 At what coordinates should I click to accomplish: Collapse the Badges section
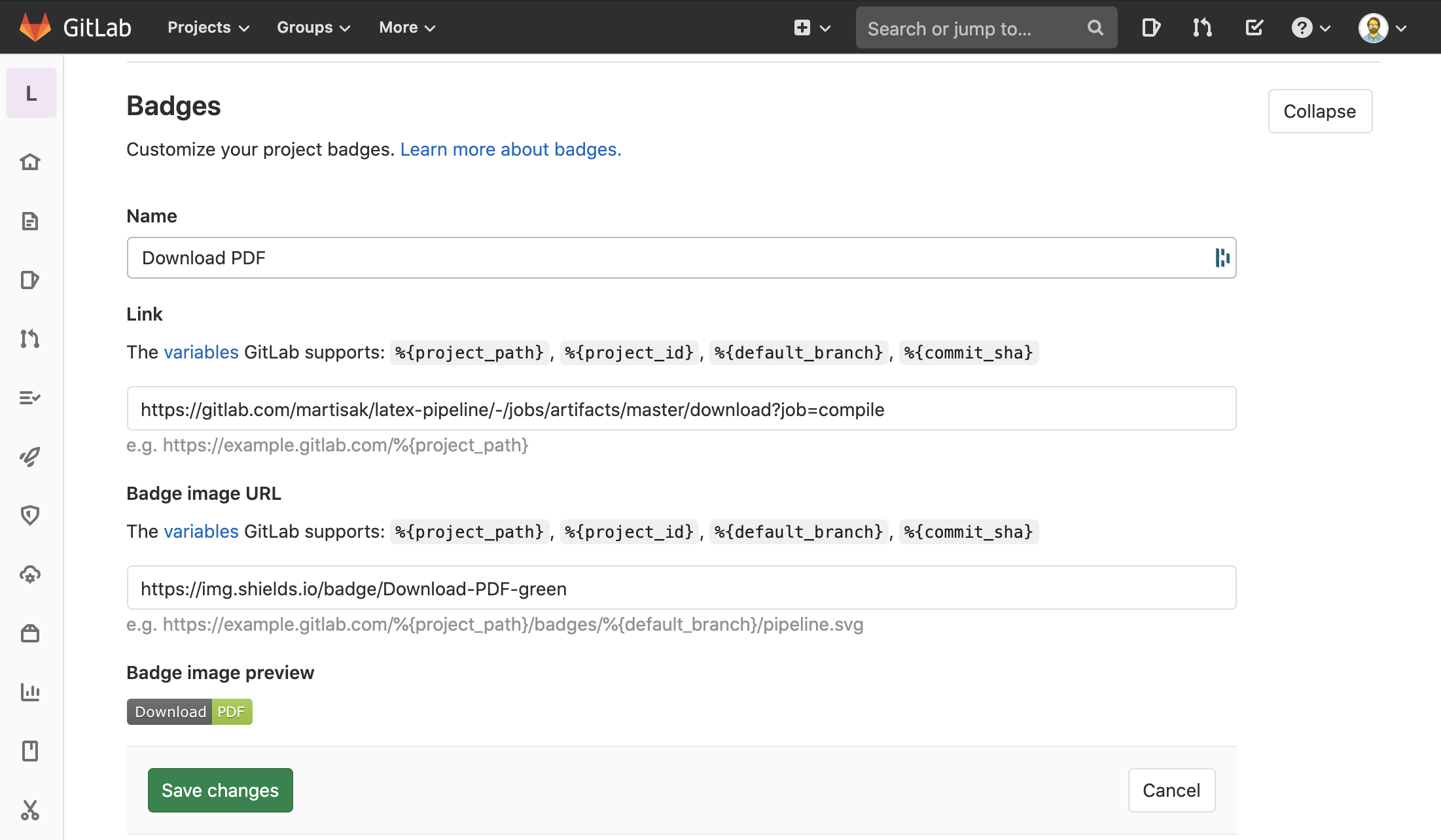1320,111
